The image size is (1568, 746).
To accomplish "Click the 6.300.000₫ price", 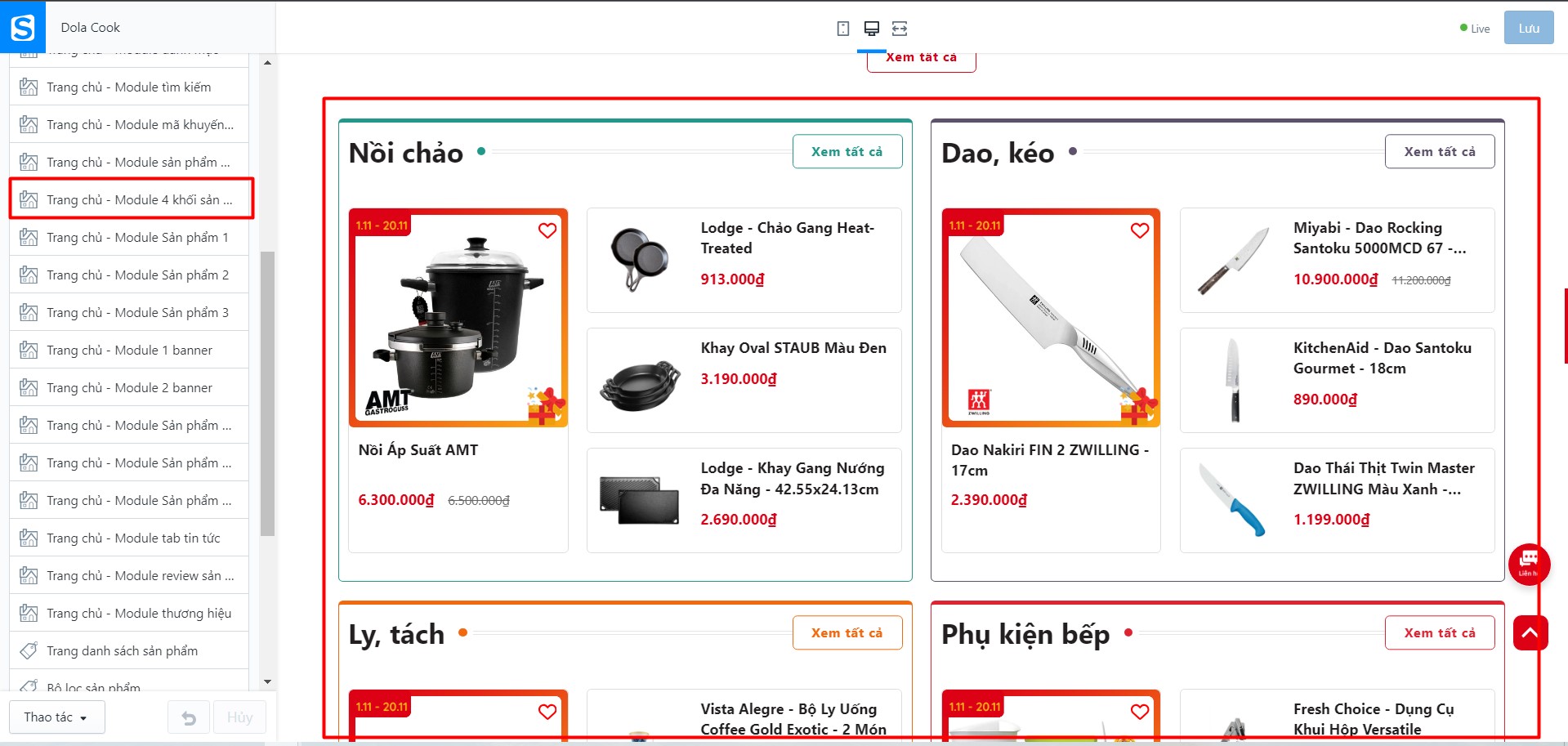I will point(396,499).
